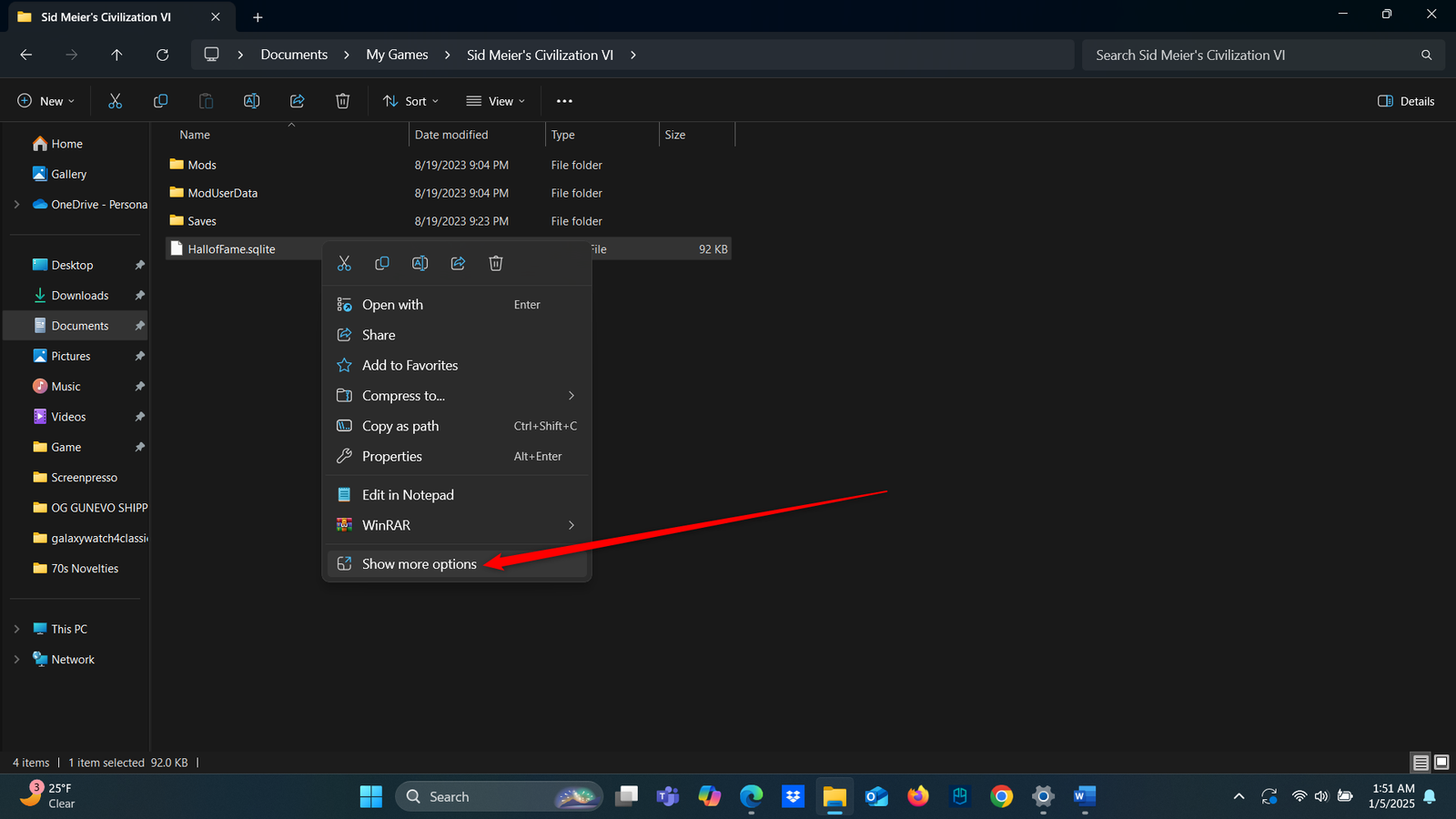Toggle the Details pane open
The image size is (1456, 819).
pyautogui.click(x=1405, y=101)
